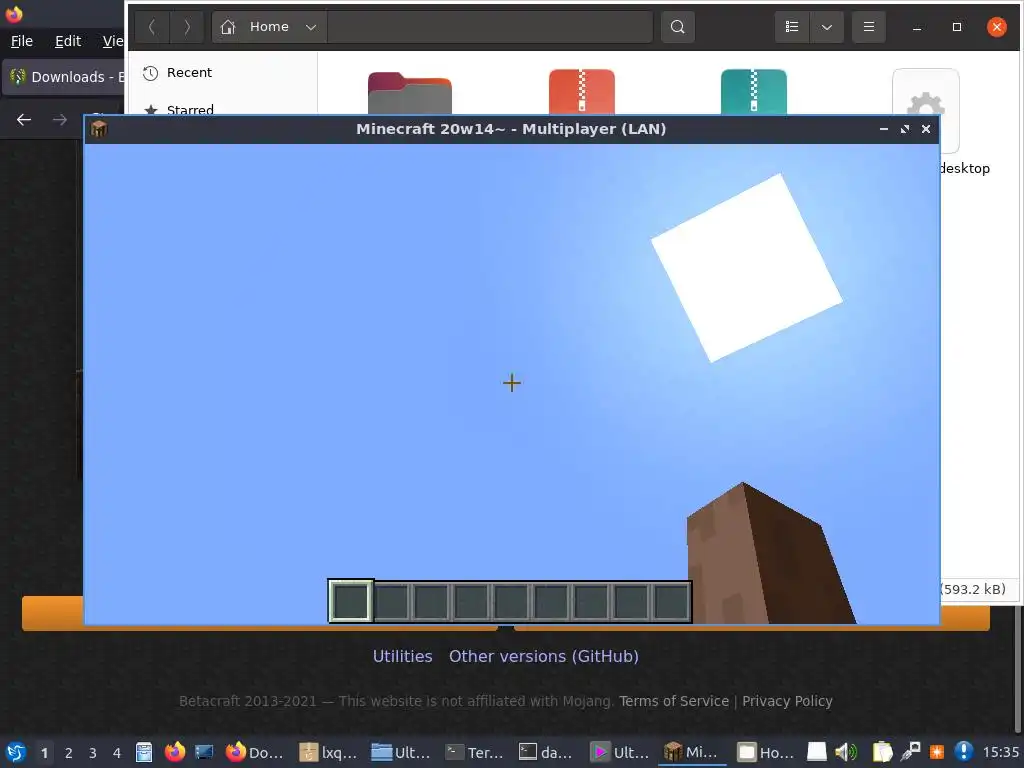Switch to da... terminal taskbar window
This screenshot has width=1024, height=768.
(547, 752)
